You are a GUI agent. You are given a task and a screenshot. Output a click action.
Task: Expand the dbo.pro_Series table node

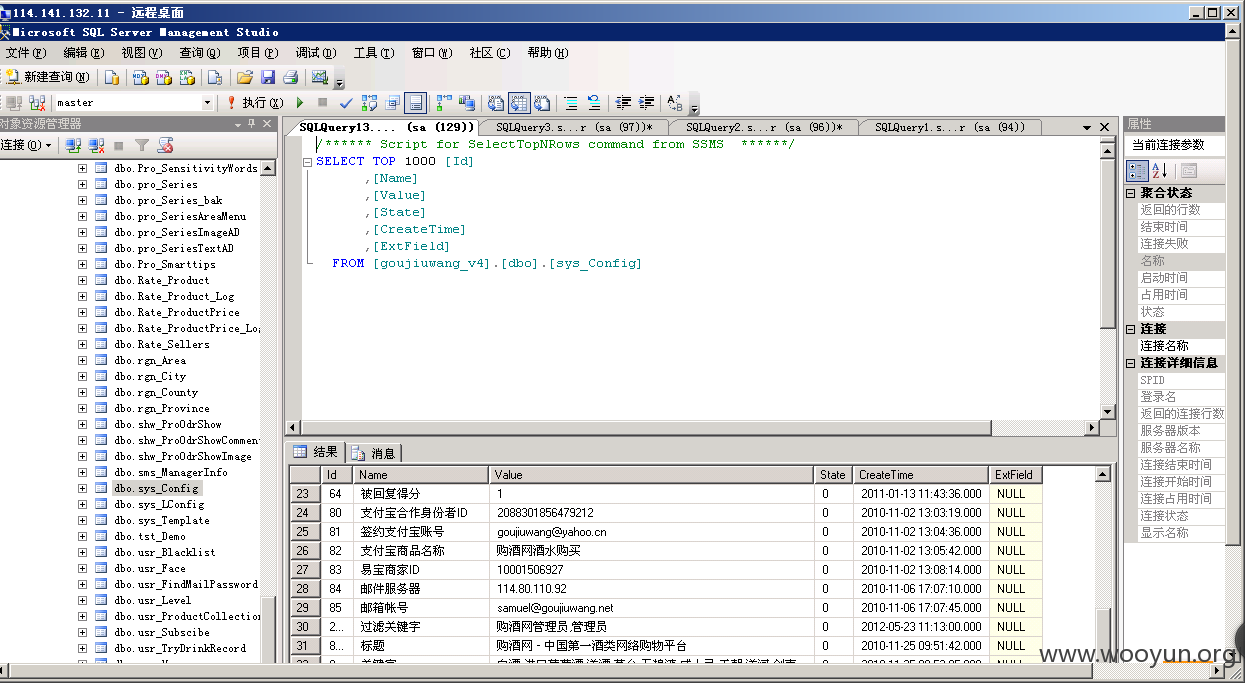coord(83,184)
